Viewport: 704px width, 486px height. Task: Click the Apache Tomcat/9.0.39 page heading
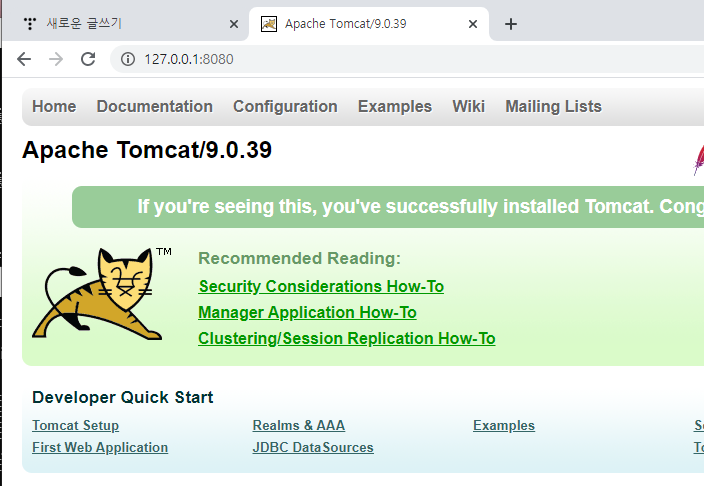(147, 150)
